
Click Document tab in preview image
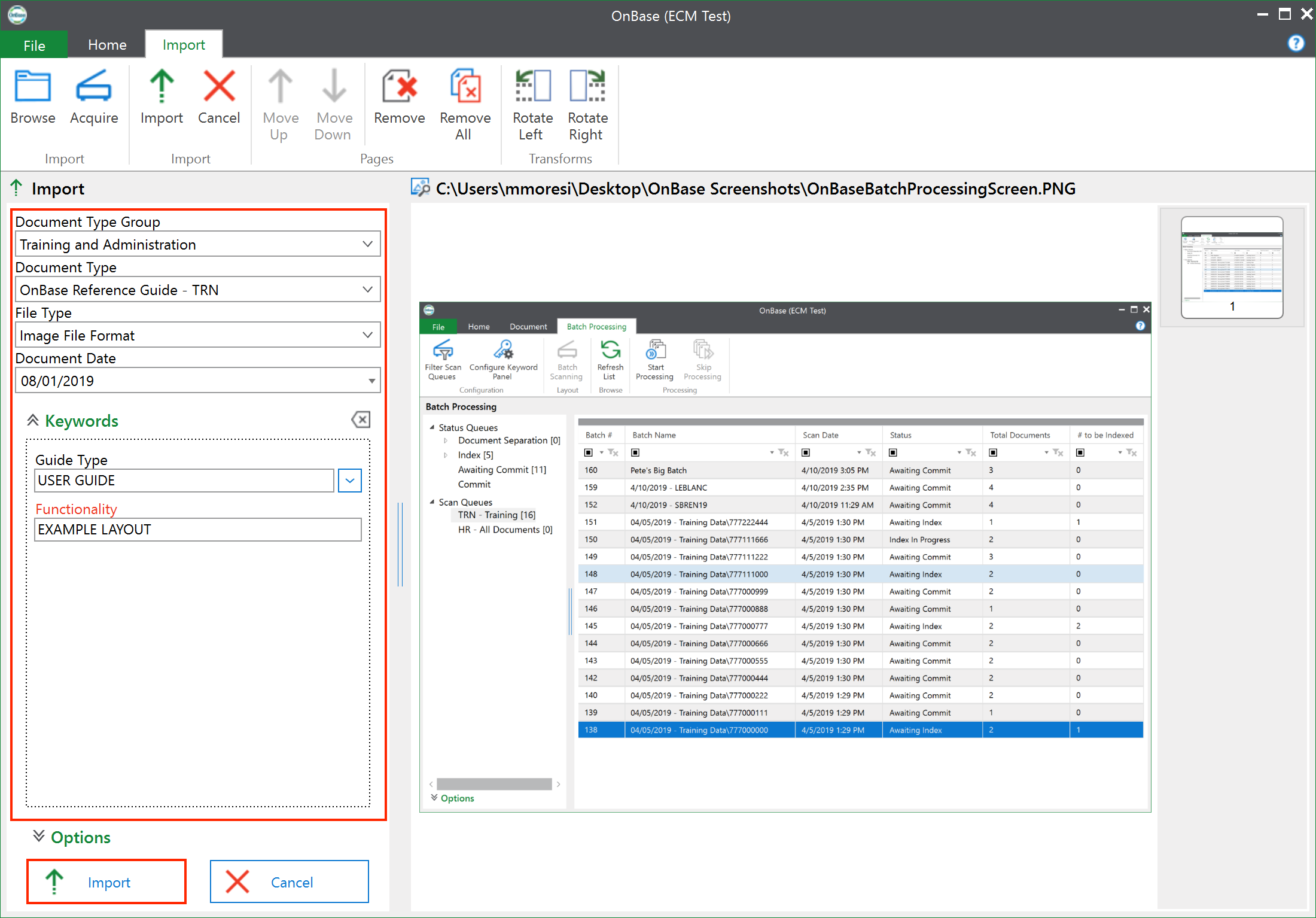point(528,326)
